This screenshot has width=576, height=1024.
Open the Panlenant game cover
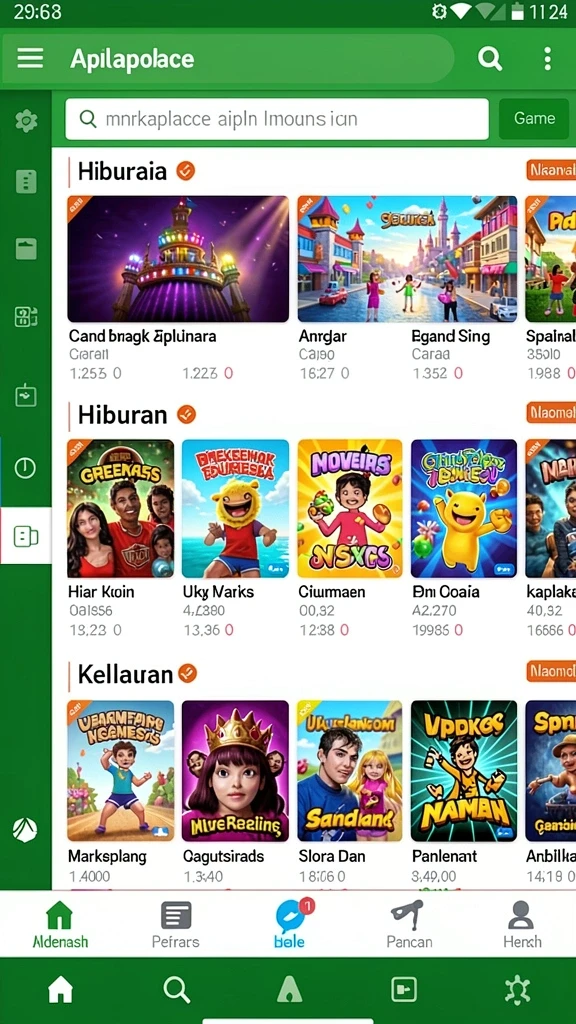click(464, 771)
